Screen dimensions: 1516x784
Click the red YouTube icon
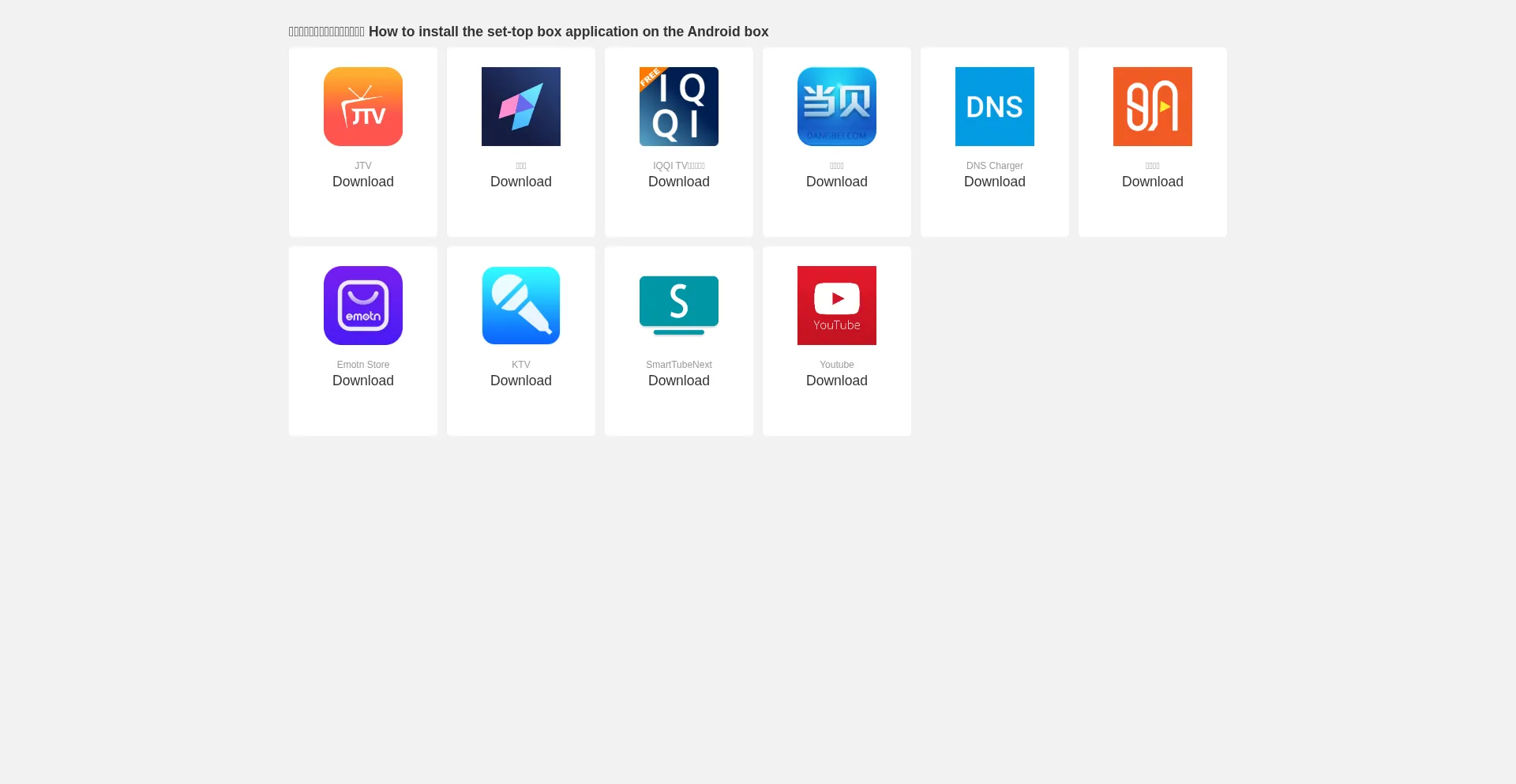coord(837,306)
